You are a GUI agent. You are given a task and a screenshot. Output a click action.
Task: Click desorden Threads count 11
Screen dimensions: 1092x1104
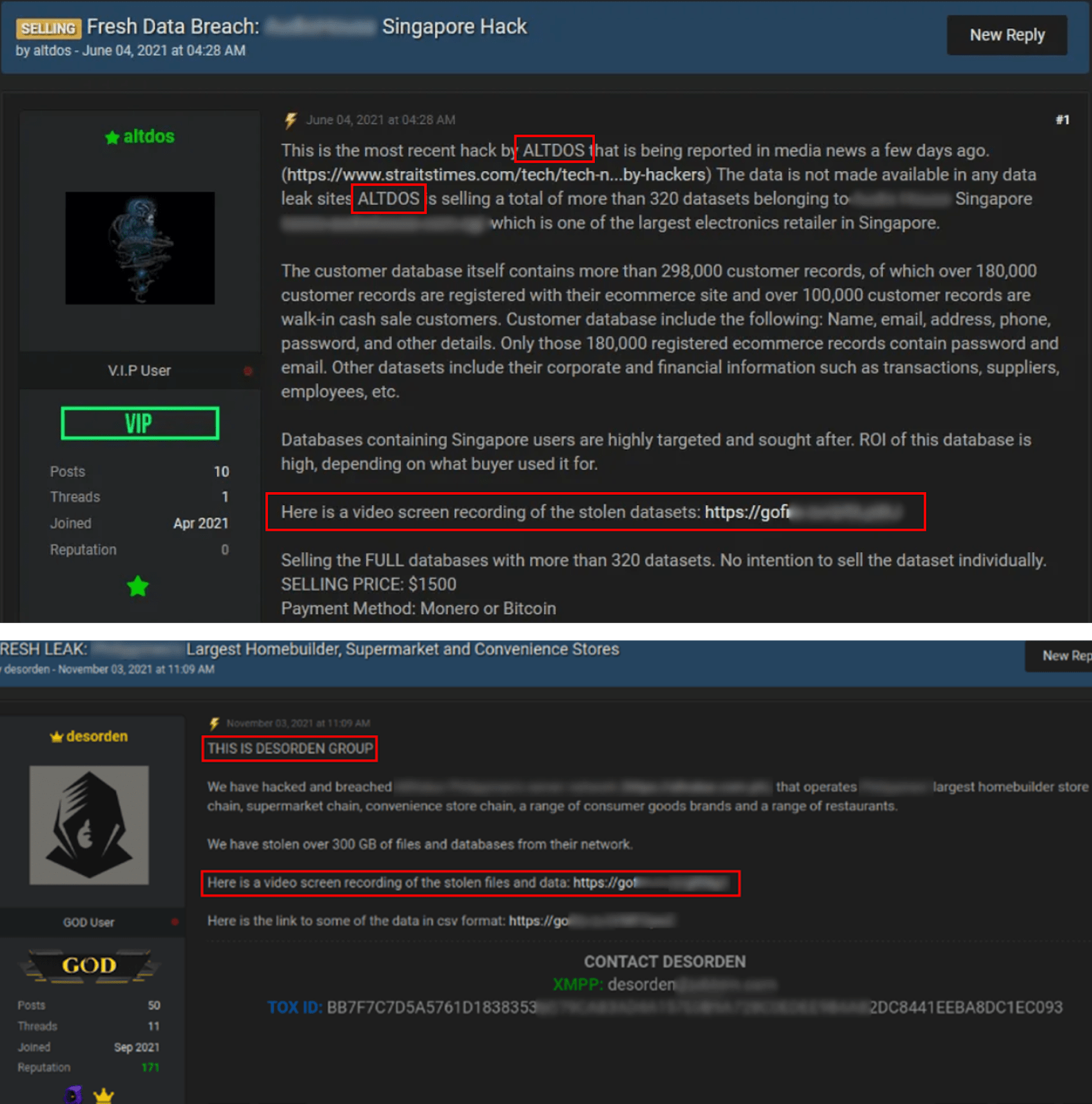coord(154,1026)
